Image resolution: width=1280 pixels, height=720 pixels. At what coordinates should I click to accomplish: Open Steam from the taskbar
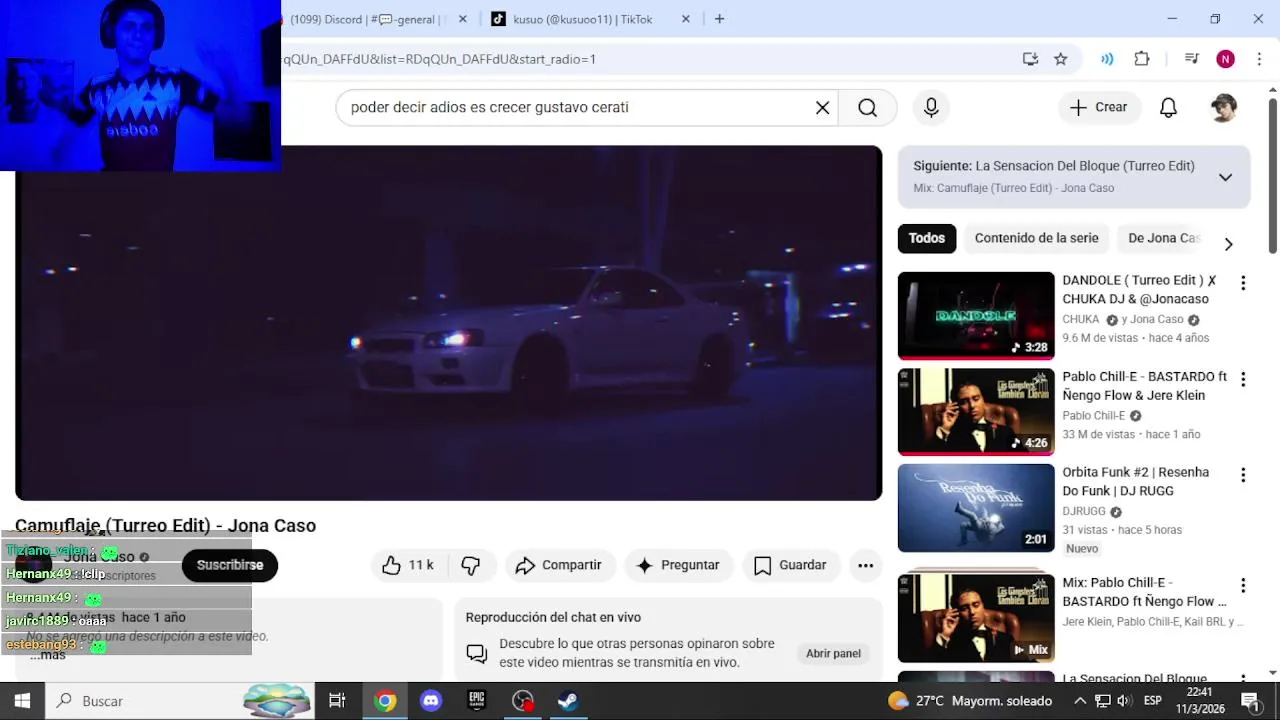pyautogui.click(x=568, y=701)
